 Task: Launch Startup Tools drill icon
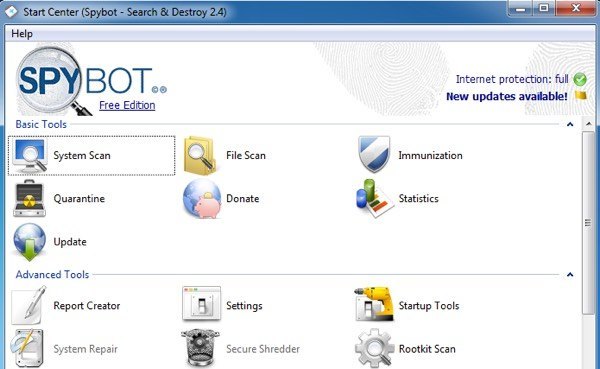click(374, 304)
